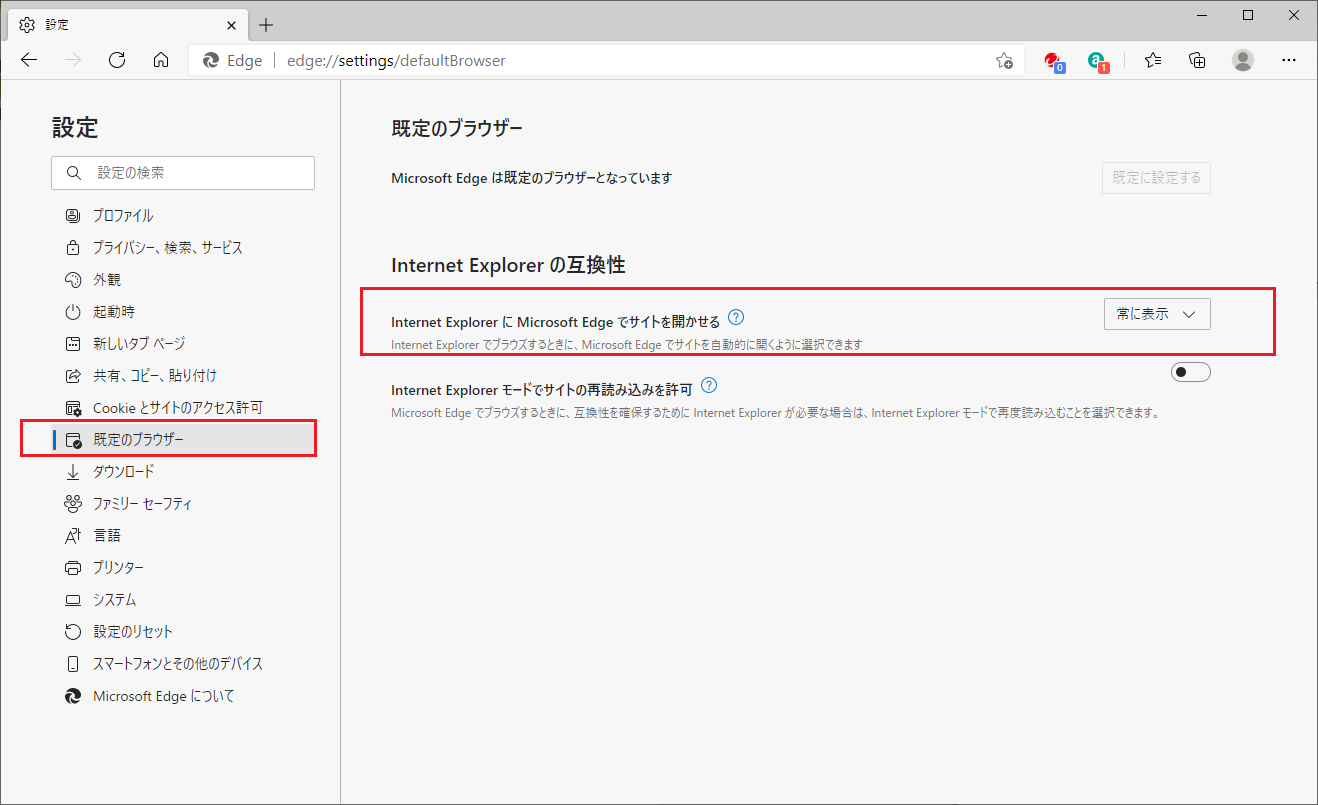Select the 設定 browser tab
The height and width of the screenshot is (805, 1318).
click(x=128, y=24)
